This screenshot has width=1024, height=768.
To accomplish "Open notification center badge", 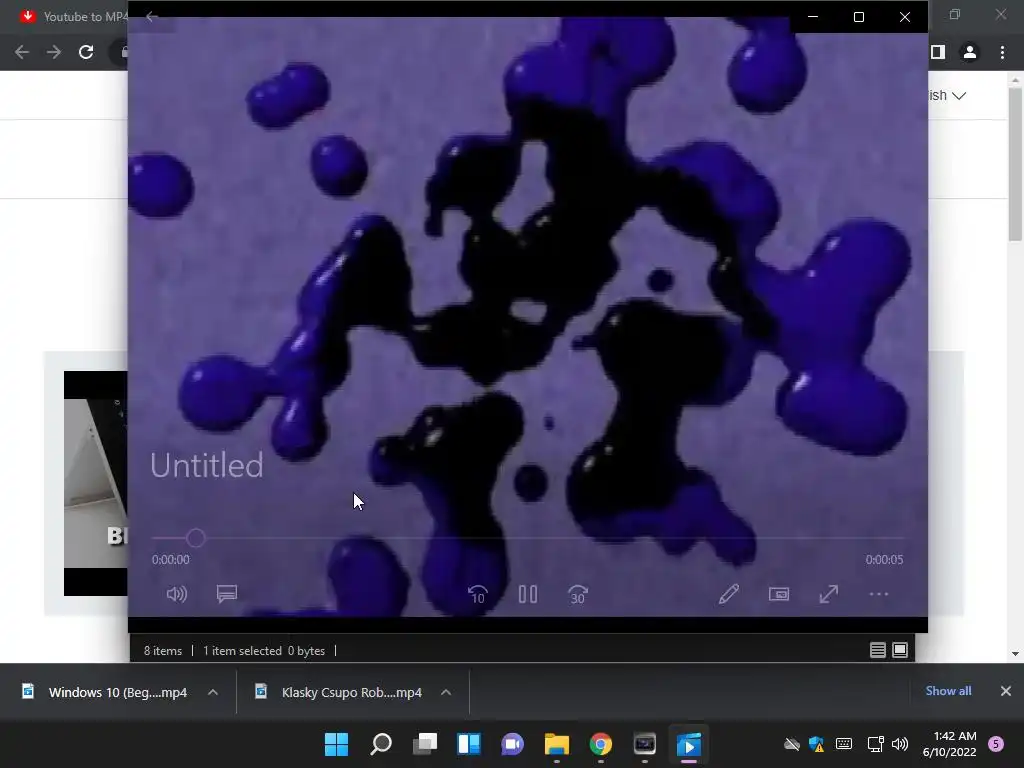I will (996, 744).
